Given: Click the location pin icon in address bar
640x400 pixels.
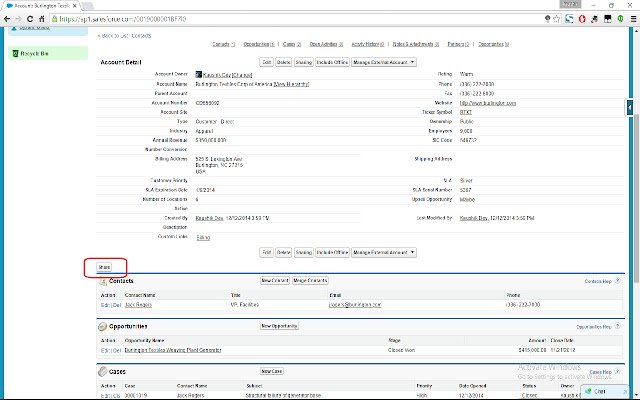Looking at the screenshot, I should [x=548, y=19].
